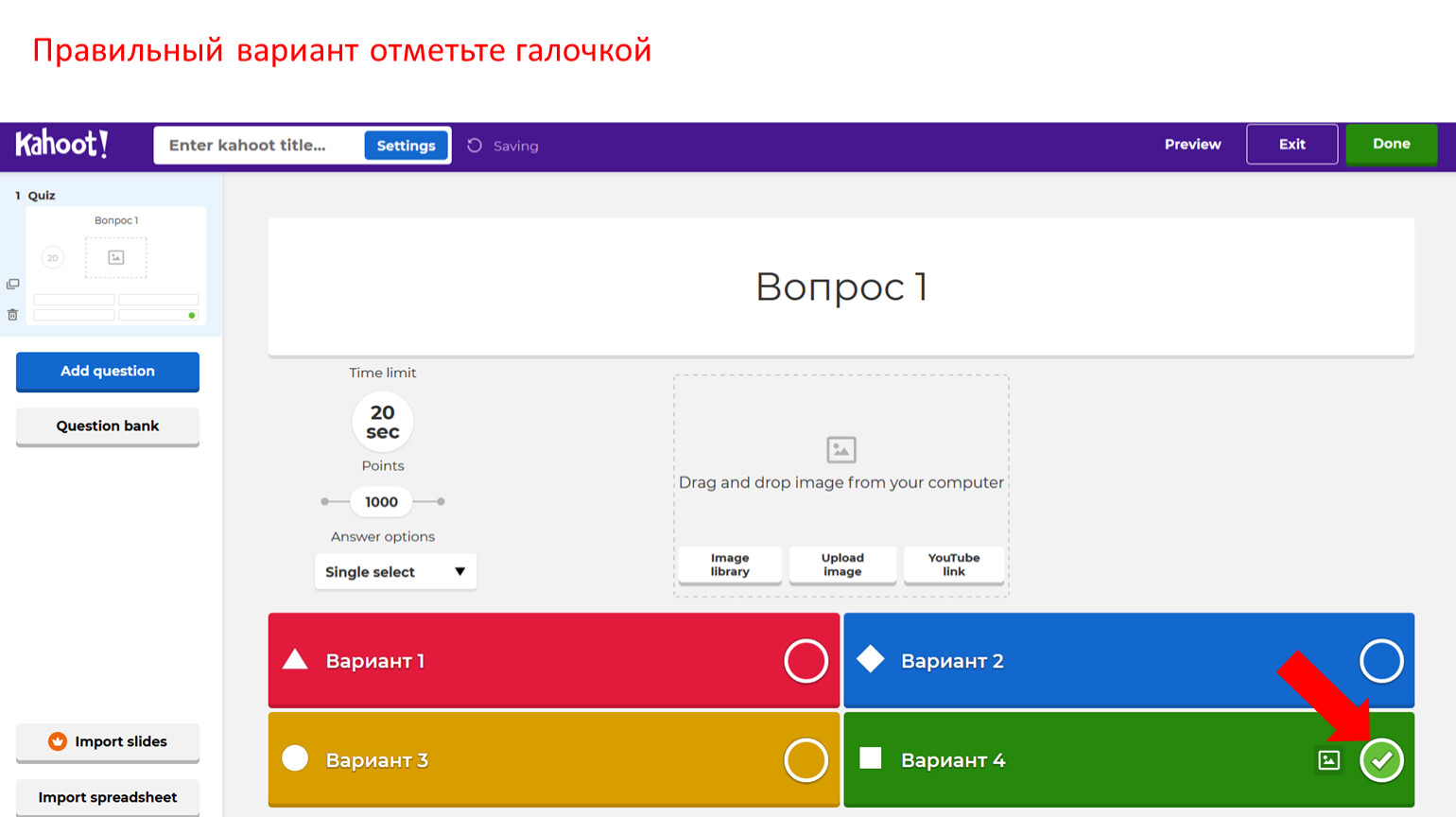Screen dimensions: 1456x817
Task: Click the trash delete question icon
Action: (13, 315)
